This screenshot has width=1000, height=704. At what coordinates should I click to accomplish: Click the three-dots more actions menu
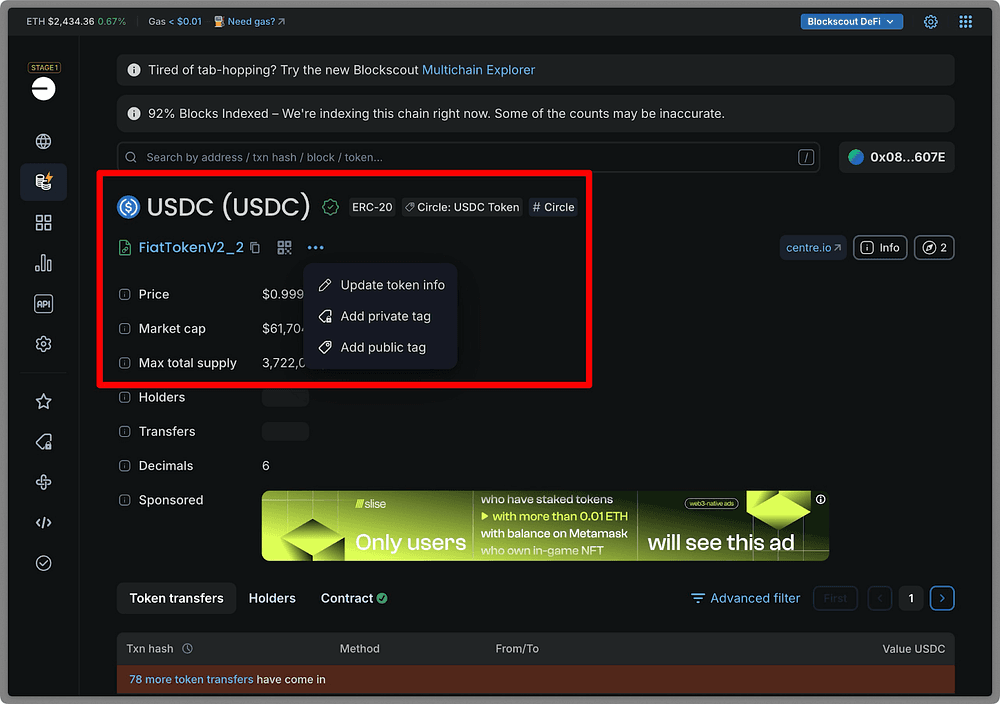coord(316,247)
